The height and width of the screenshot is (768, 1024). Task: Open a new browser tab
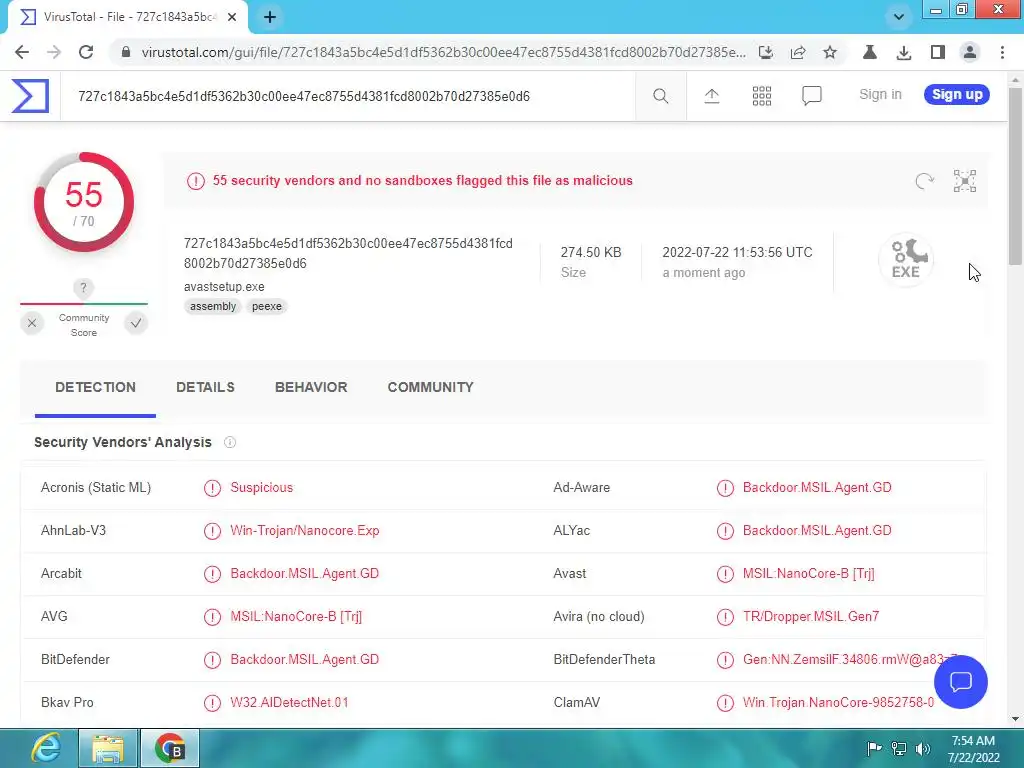click(270, 17)
